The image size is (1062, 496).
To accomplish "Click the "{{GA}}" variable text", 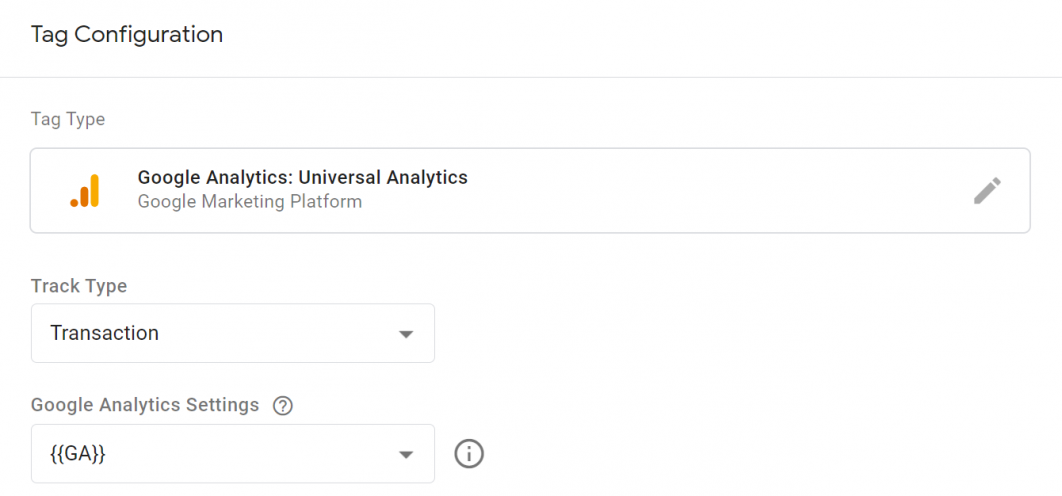I will (x=78, y=454).
